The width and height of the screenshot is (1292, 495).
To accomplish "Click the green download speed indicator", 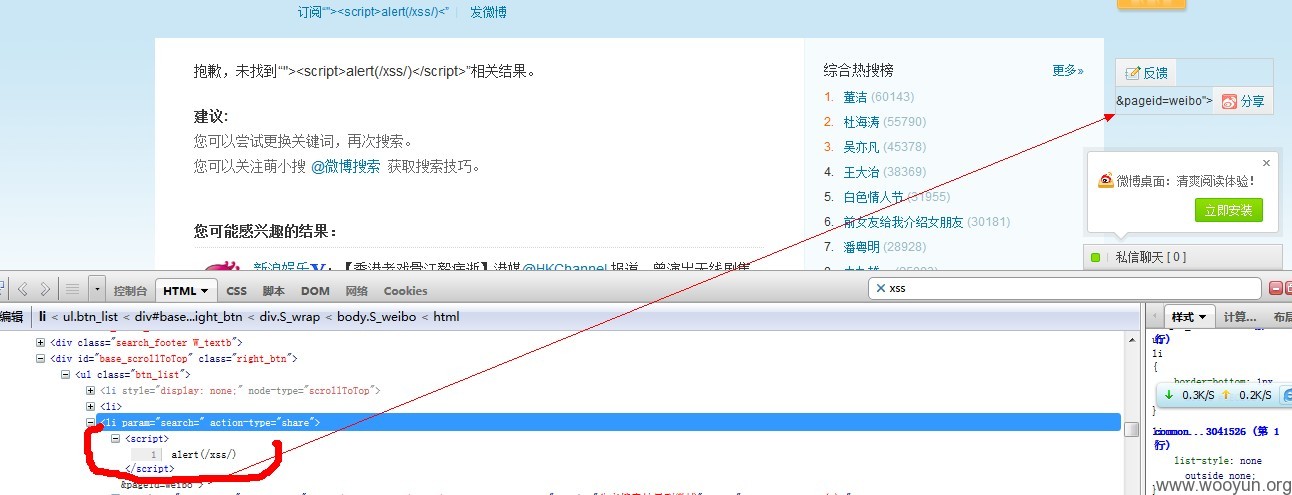I will coord(1170,395).
